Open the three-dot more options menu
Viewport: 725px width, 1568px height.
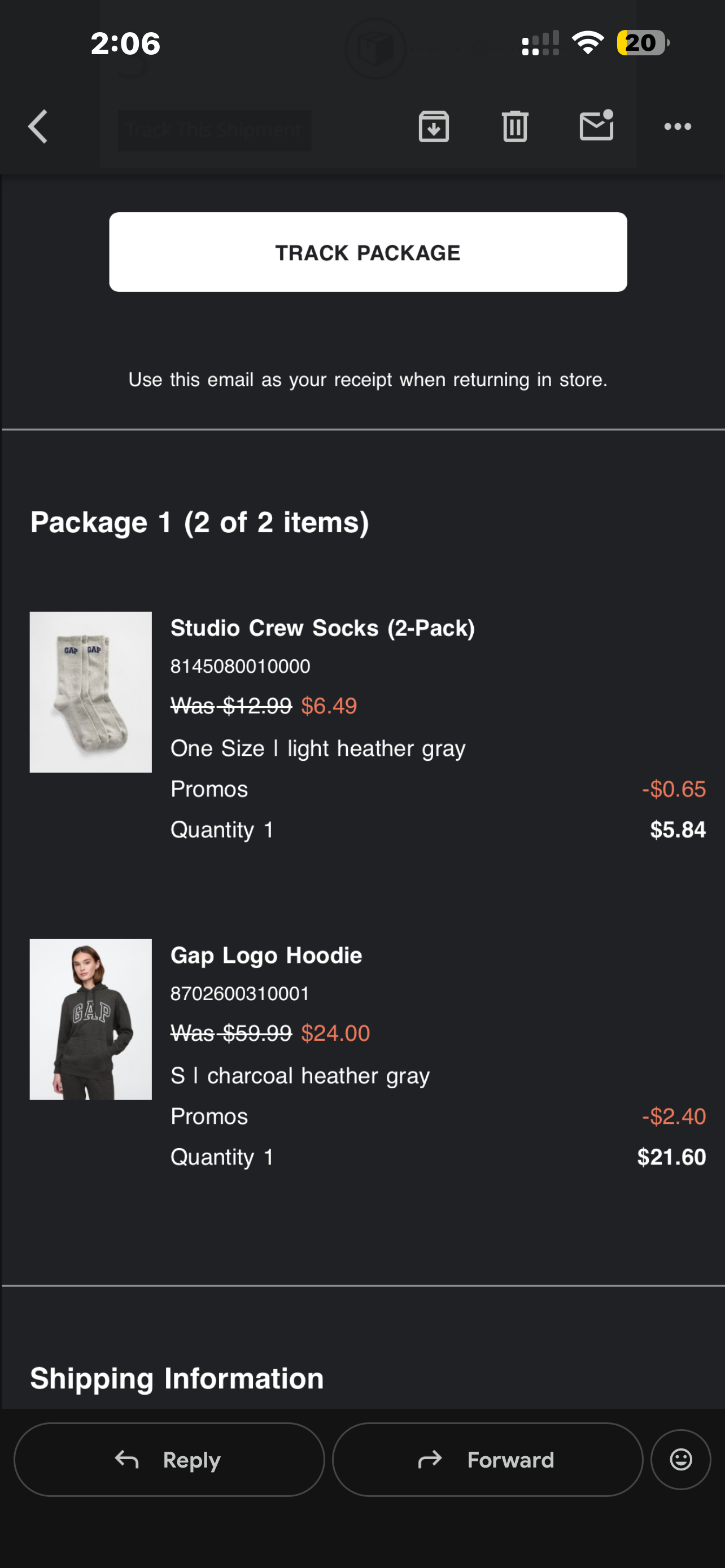677,126
